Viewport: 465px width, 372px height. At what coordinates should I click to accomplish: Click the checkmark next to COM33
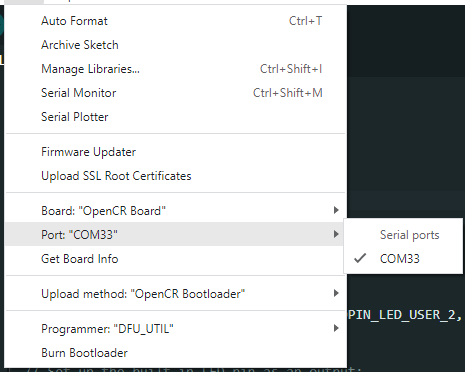tap(360, 258)
